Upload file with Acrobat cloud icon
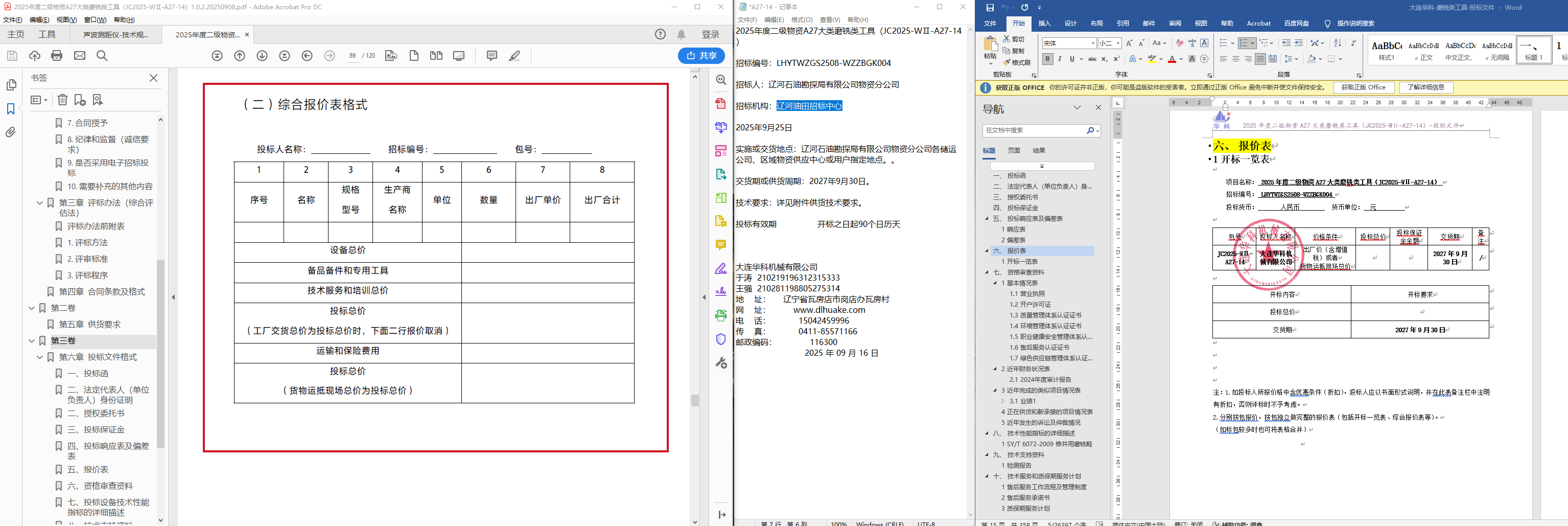Screen dimensions: 1568x526 click(x=35, y=55)
